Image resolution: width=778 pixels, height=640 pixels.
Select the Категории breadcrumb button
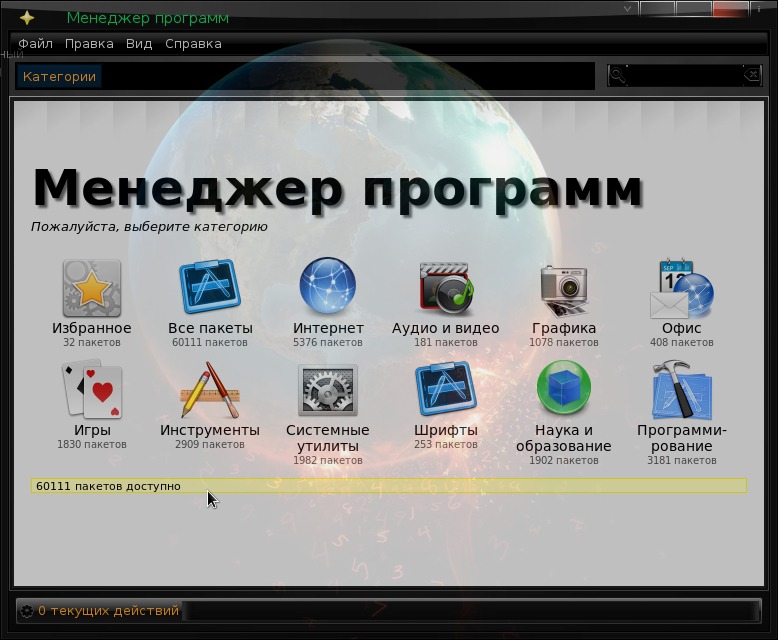59,76
